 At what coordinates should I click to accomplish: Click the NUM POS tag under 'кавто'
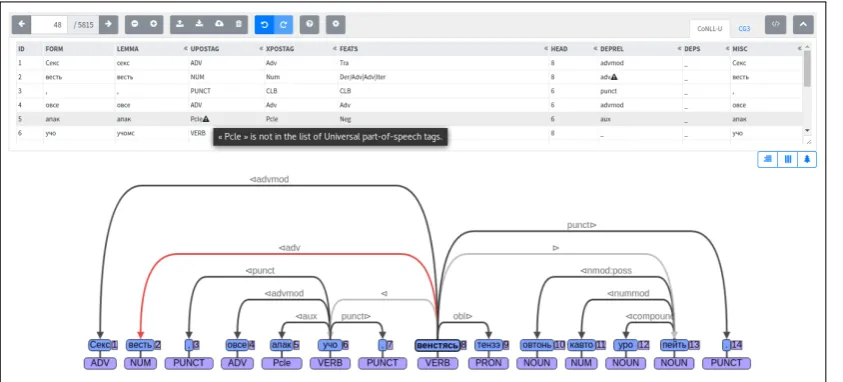click(581, 363)
